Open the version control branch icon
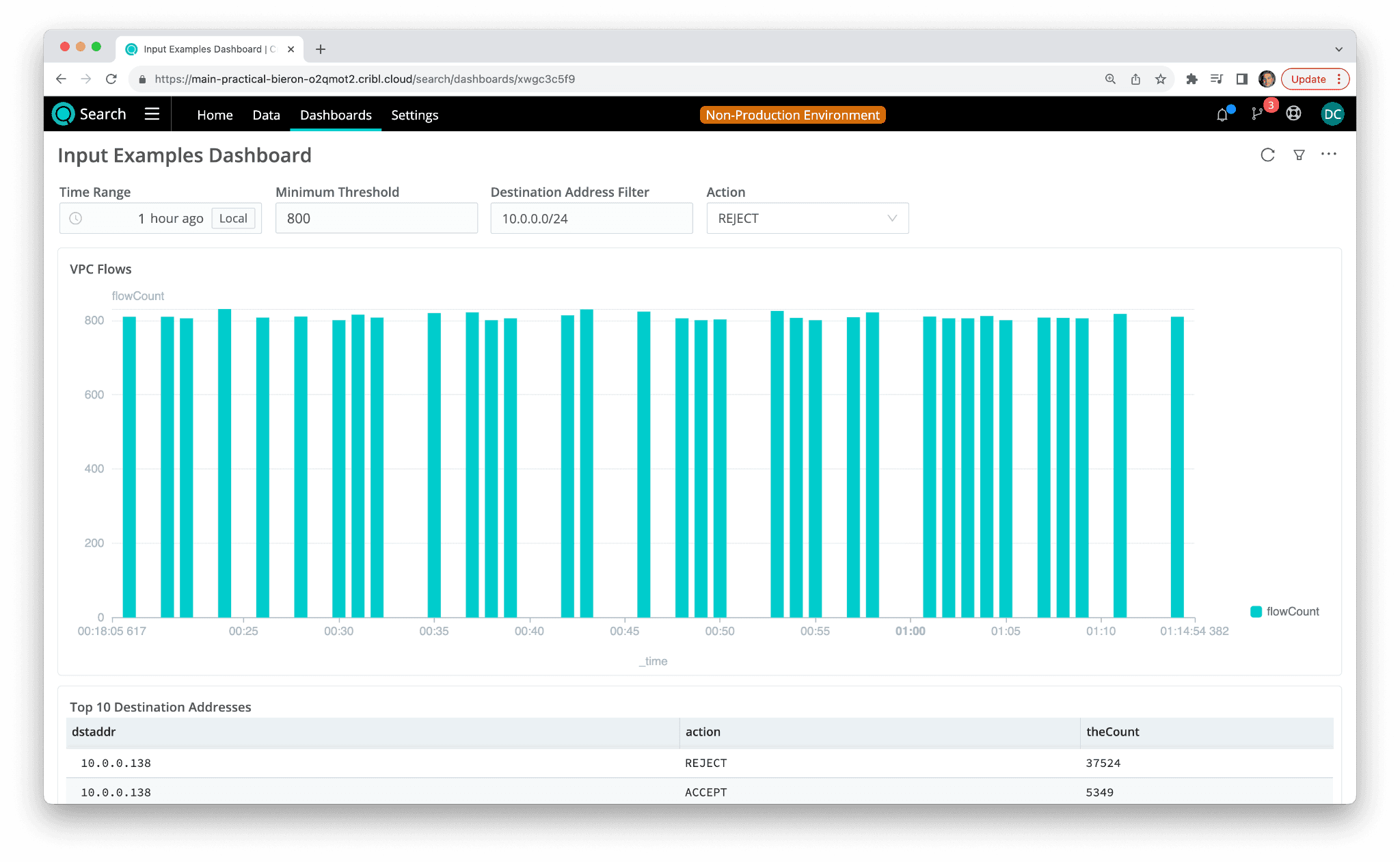The image size is (1400, 862). click(1257, 114)
